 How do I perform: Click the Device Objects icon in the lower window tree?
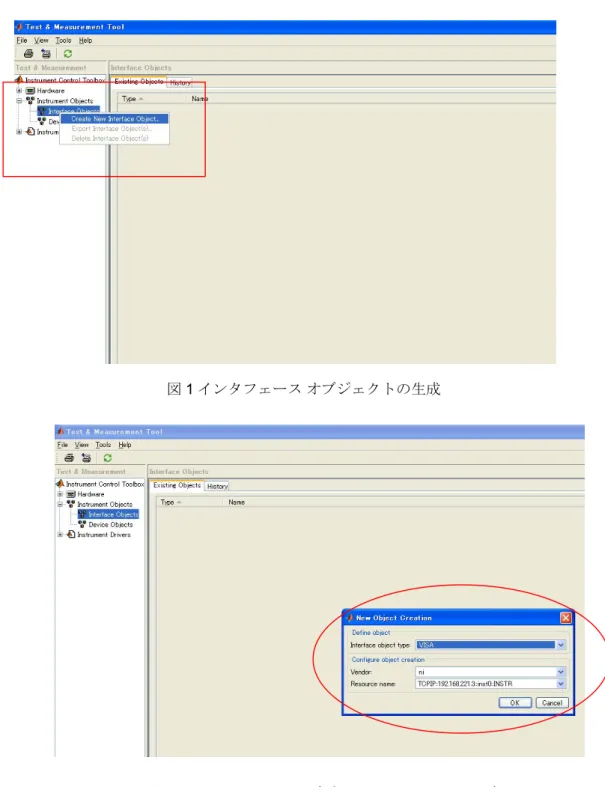point(82,524)
